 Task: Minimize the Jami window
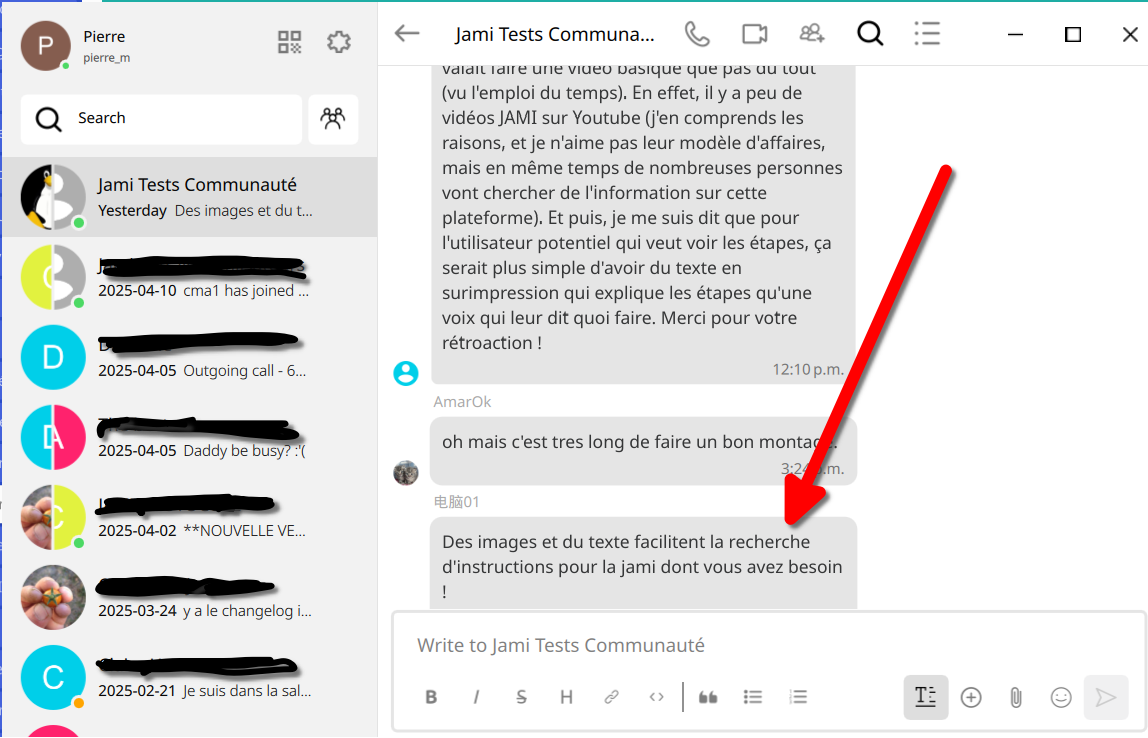[1015, 34]
